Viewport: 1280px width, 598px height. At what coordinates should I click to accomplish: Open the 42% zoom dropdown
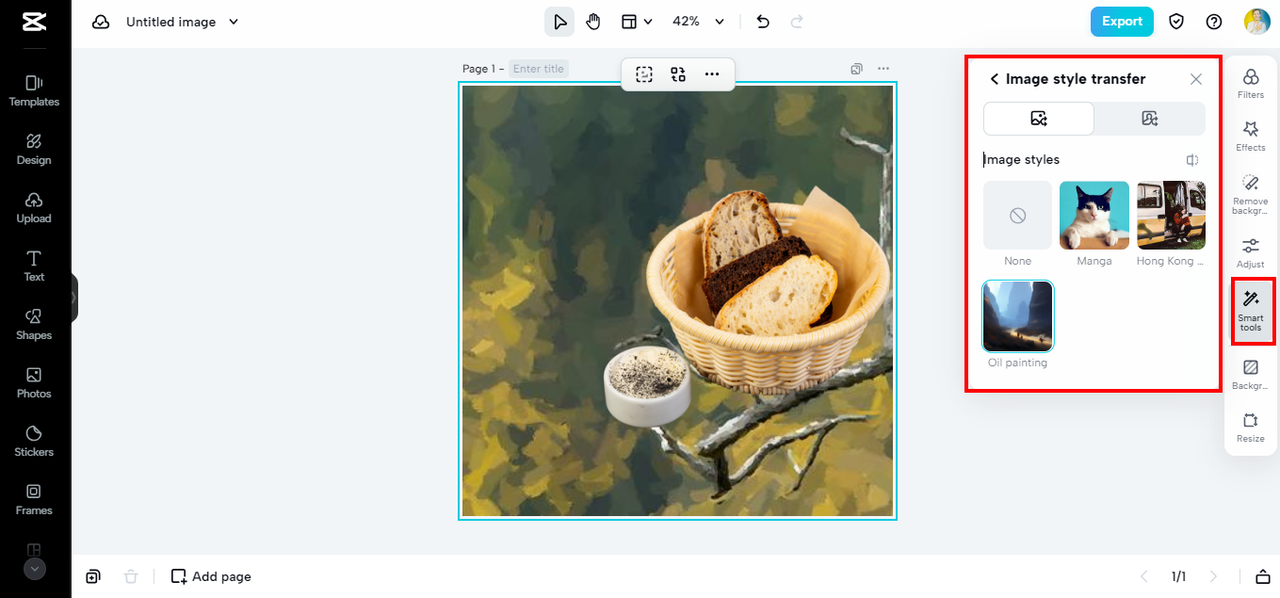pyautogui.click(x=698, y=22)
